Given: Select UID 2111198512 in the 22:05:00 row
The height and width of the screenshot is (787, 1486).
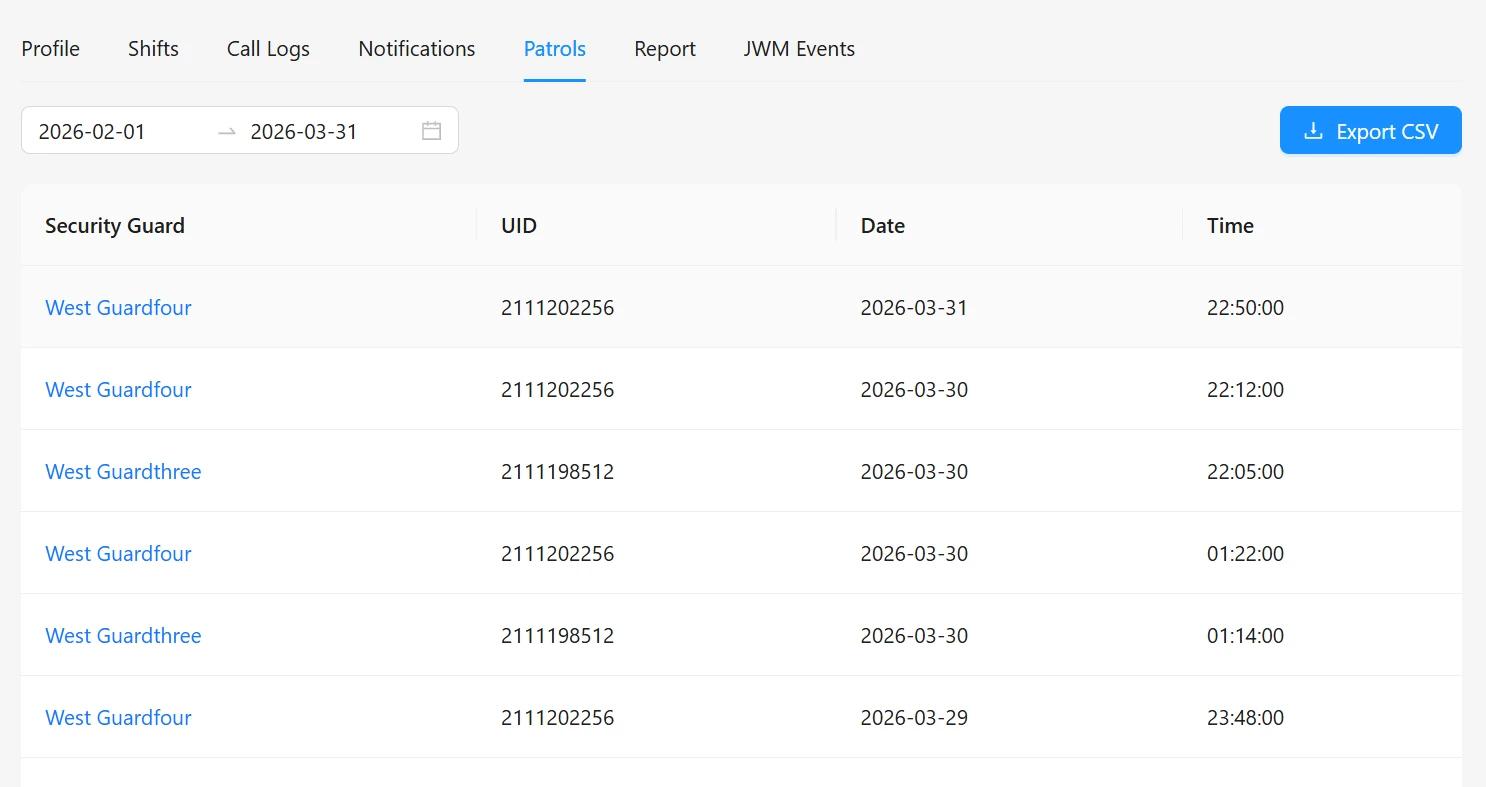Looking at the screenshot, I should point(558,471).
